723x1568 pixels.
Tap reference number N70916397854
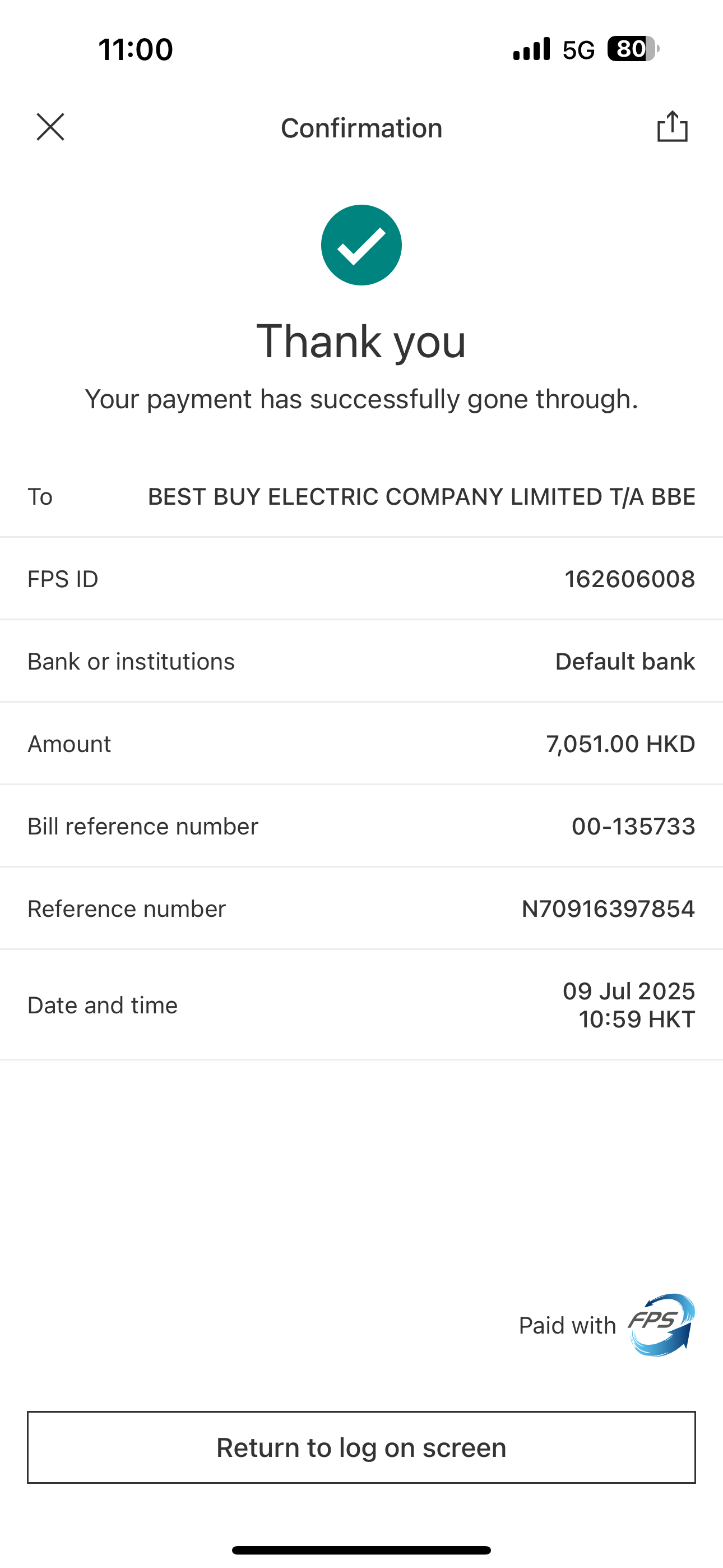(608, 909)
